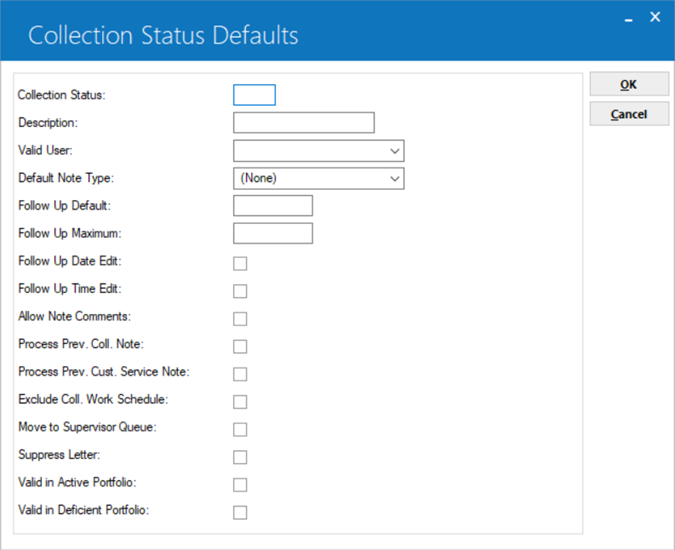This screenshot has width=675, height=550.
Task: Select the Follow Up Maximum field
Action: coord(273,233)
